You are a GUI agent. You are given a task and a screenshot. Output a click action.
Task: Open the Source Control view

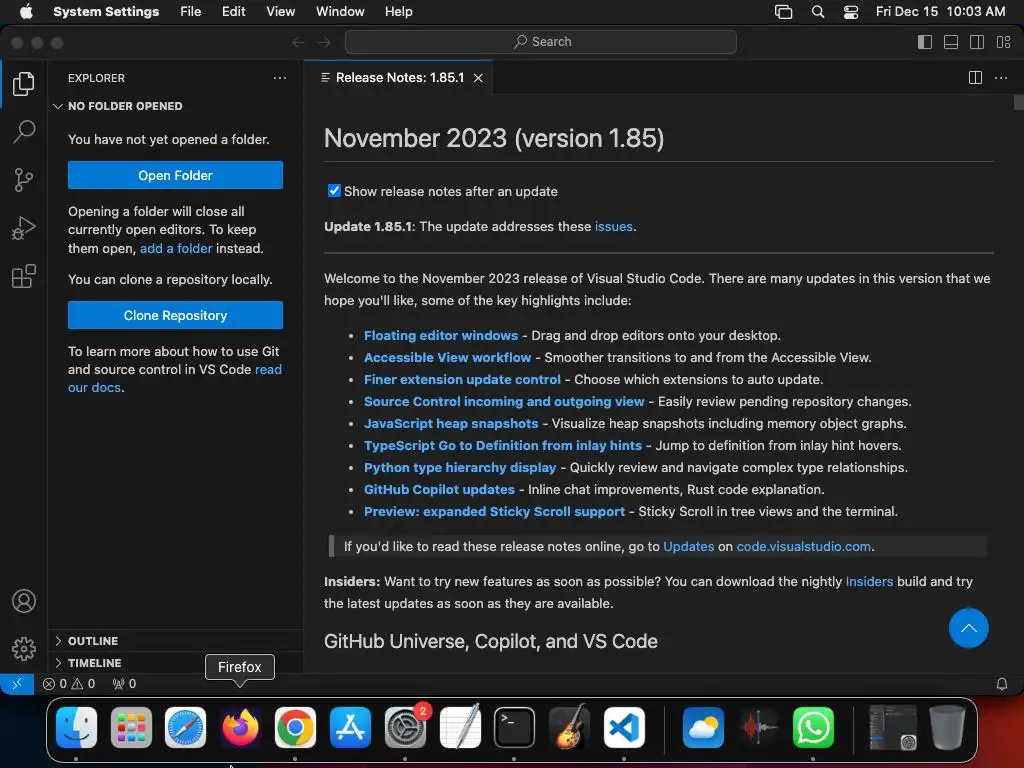click(24, 180)
